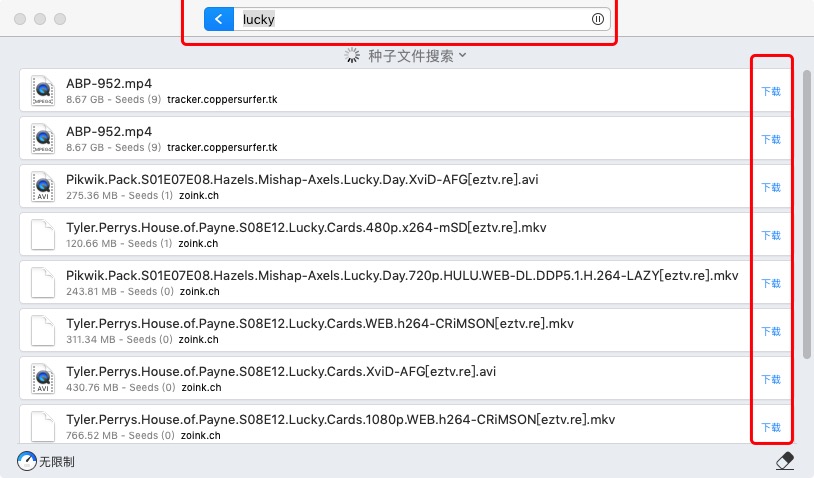Pause the search using the pause icon
The width and height of the screenshot is (814, 478).
coord(598,19)
